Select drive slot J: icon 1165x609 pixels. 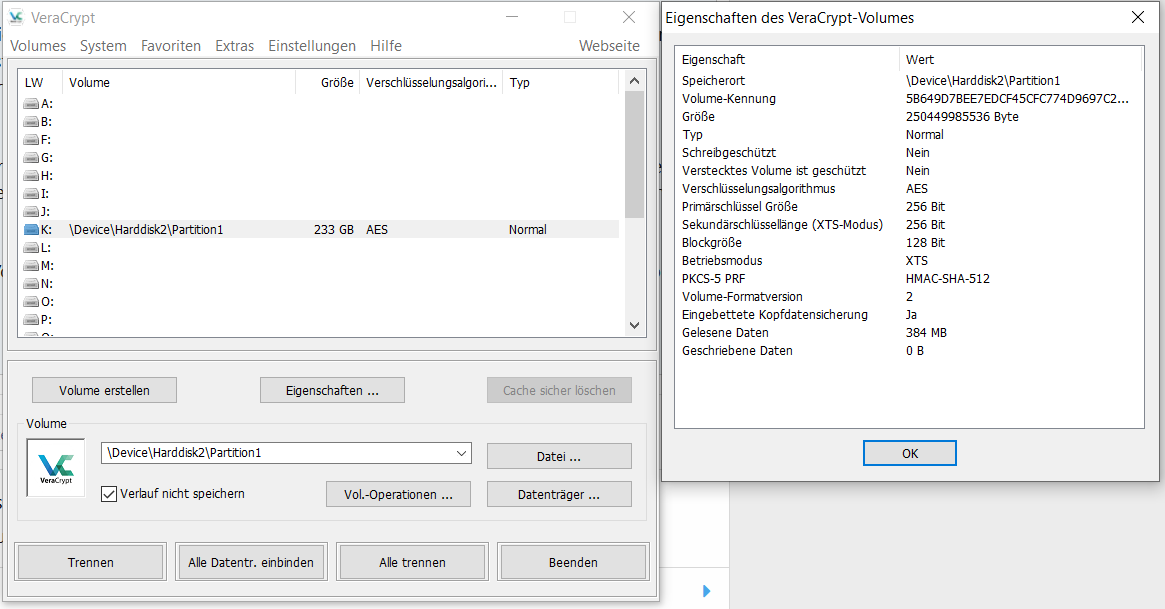coord(31,212)
